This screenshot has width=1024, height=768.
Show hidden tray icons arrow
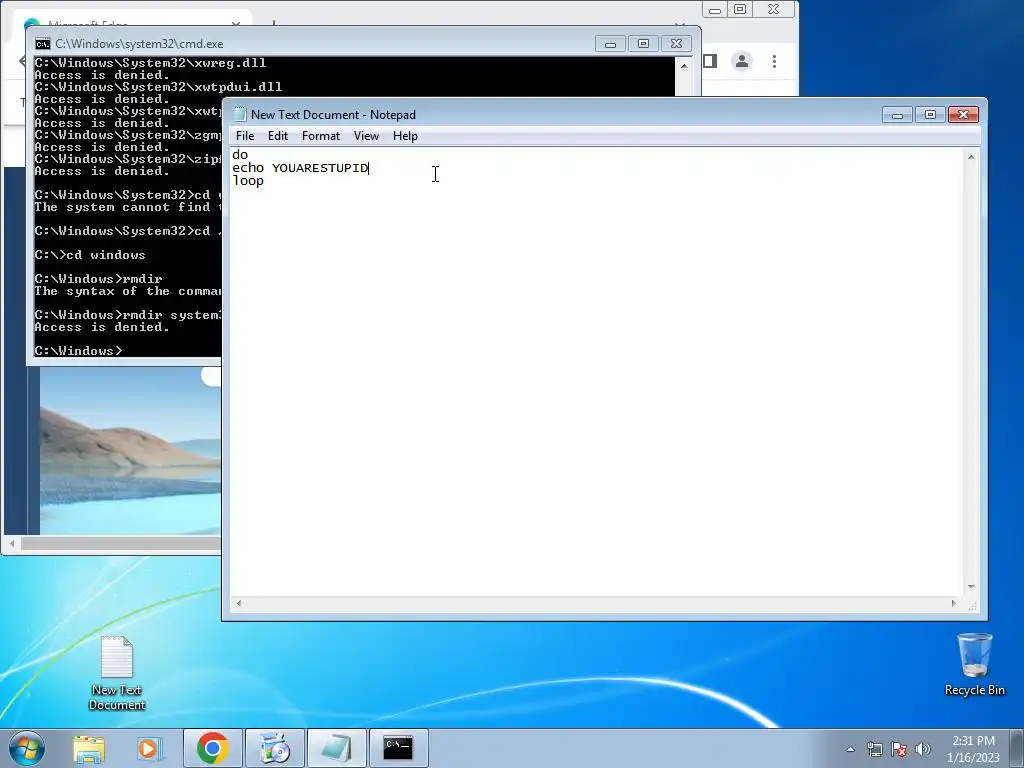pos(850,749)
